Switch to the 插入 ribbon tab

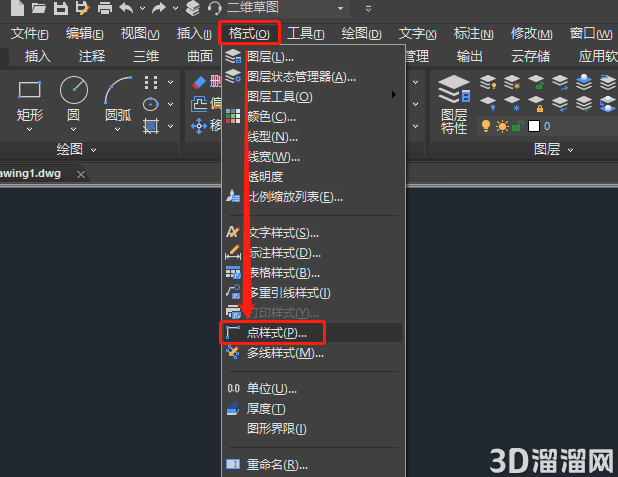38,56
